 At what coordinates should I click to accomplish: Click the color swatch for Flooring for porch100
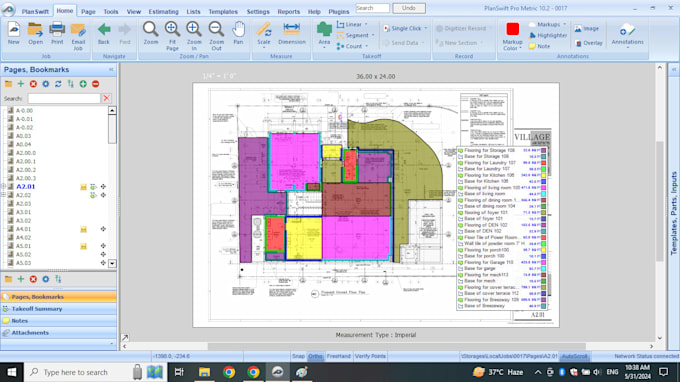point(543,250)
